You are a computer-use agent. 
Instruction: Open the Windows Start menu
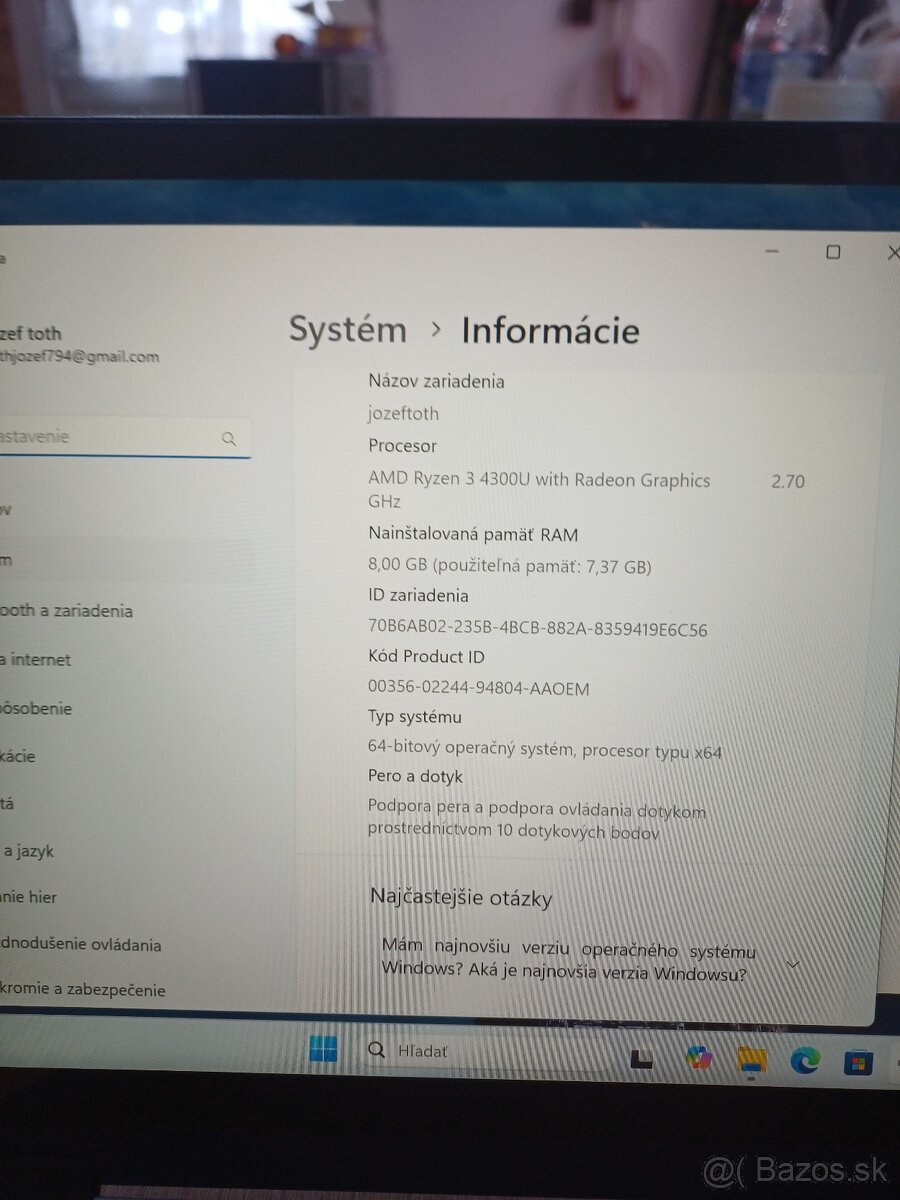323,1049
